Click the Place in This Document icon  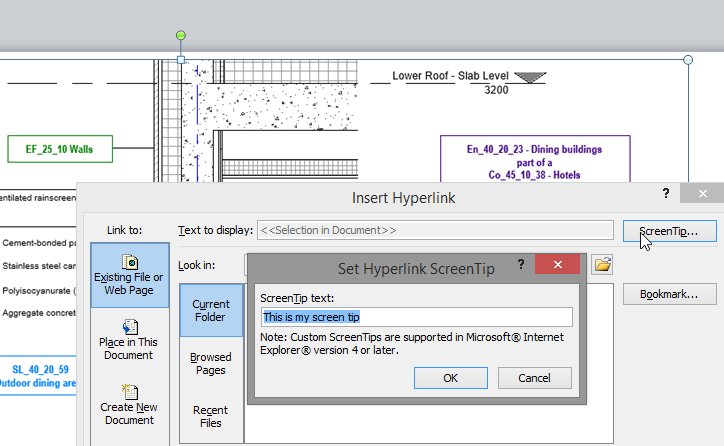pyautogui.click(x=130, y=327)
